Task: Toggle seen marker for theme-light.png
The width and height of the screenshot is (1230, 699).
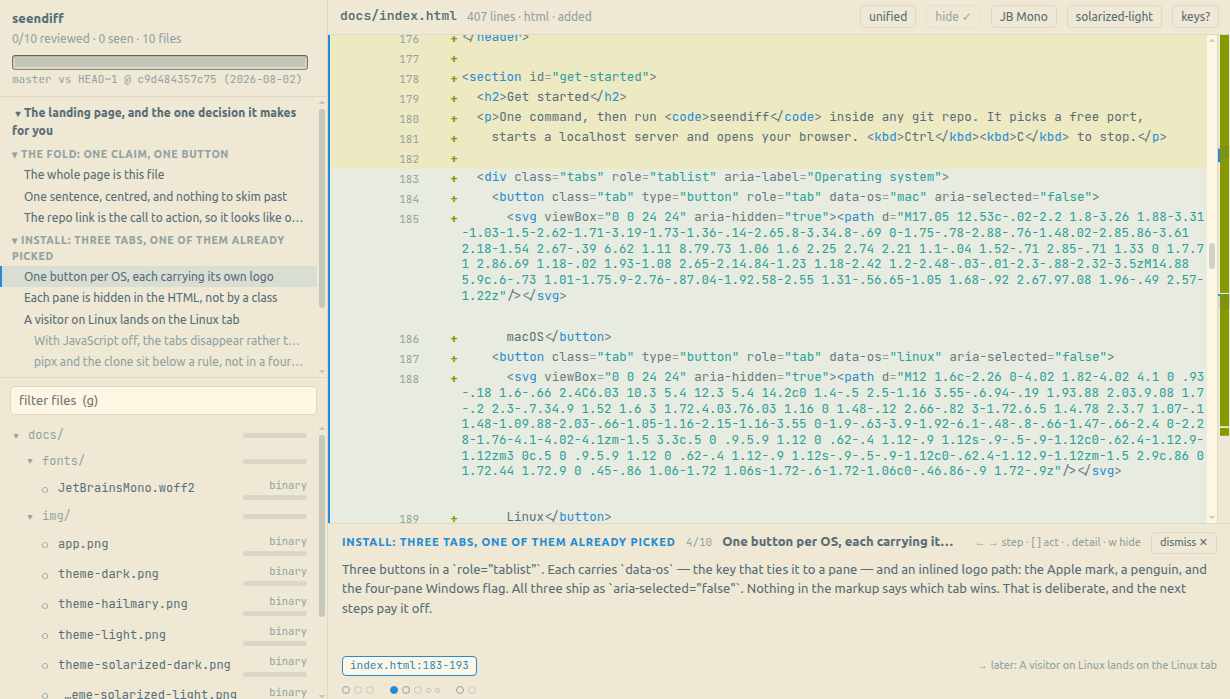Action: pos(45,635)
